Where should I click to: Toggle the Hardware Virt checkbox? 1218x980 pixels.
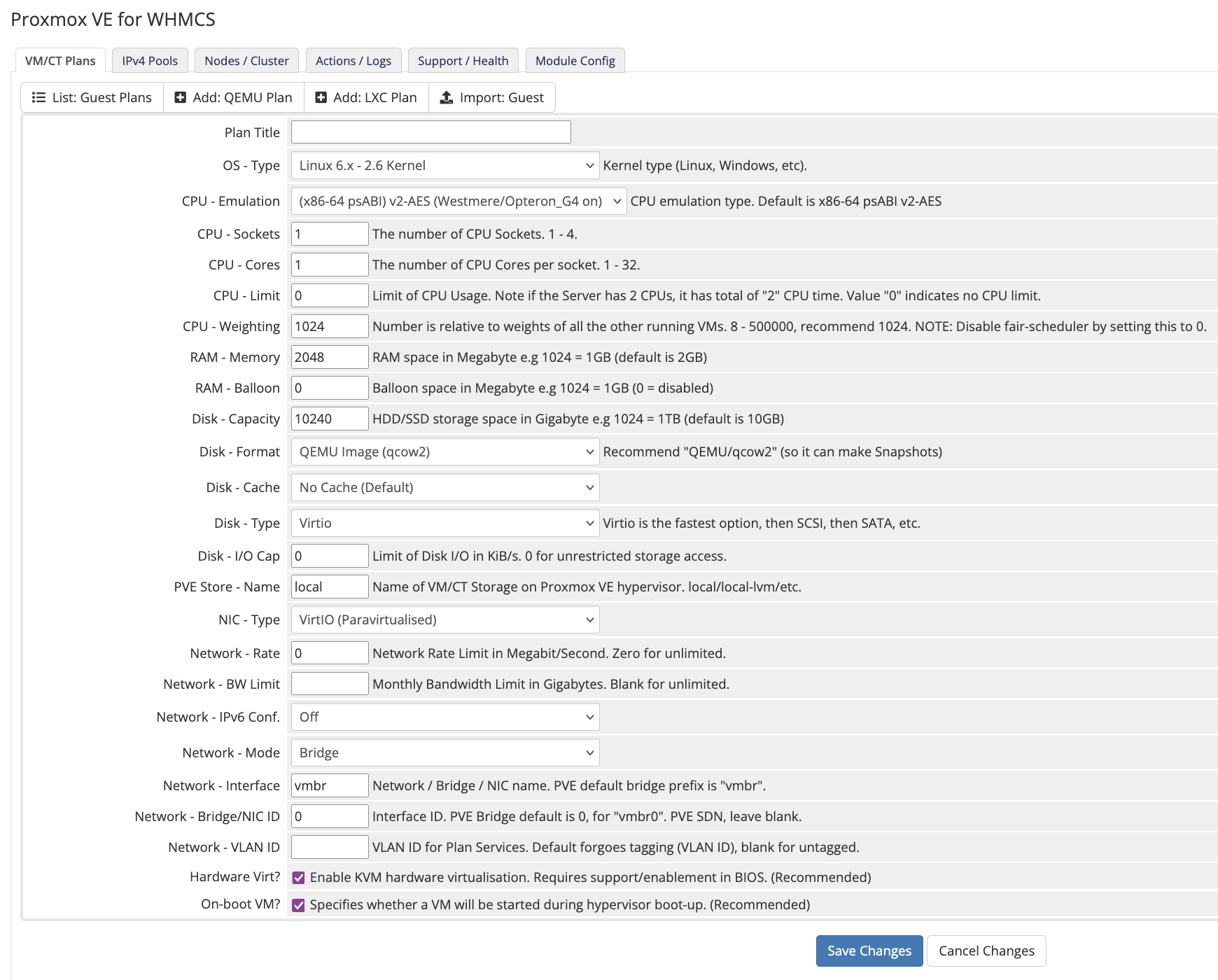(x=298, y=878)
